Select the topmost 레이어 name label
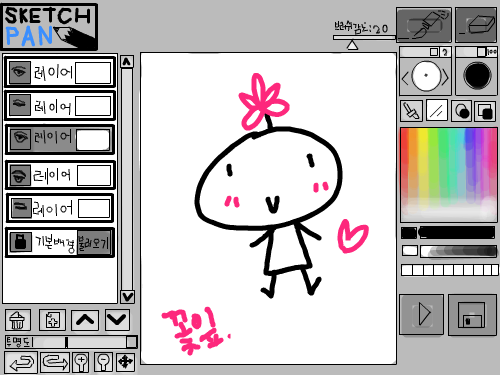Image resolution: width=500 pixels, height=375 pixels. coord(53,72)
